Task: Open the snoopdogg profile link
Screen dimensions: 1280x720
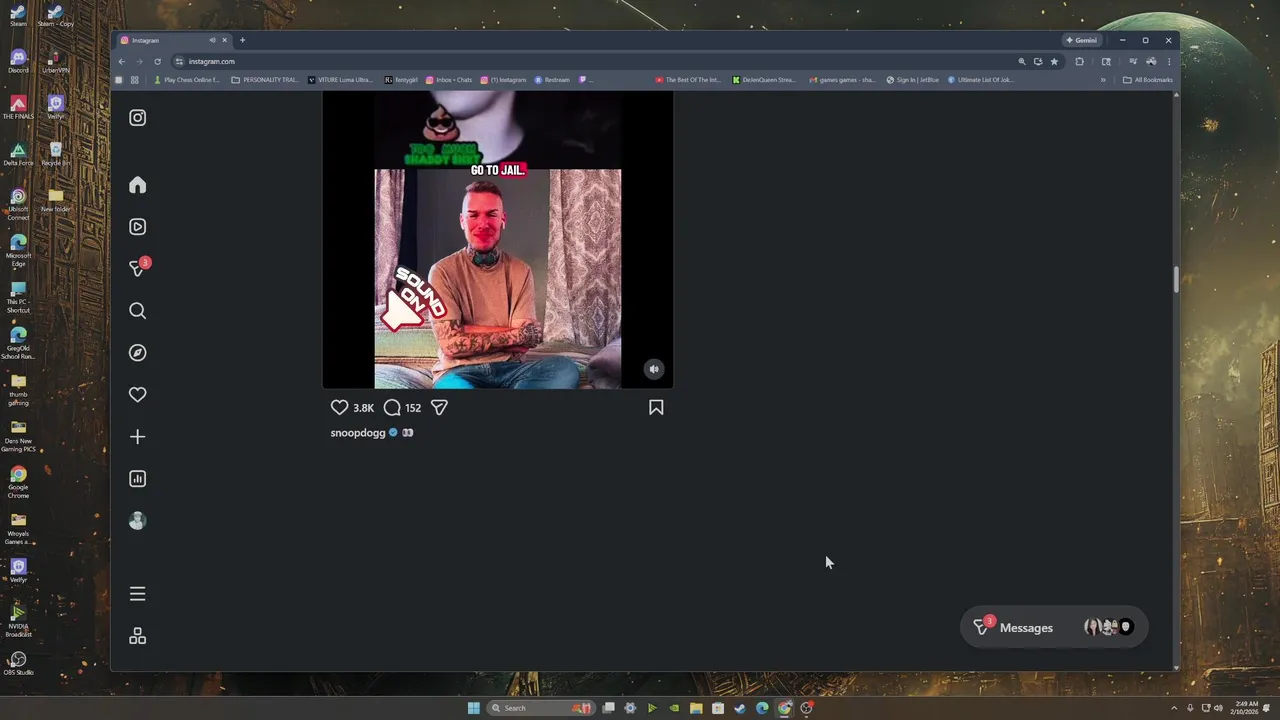Action: click(358, 433)
